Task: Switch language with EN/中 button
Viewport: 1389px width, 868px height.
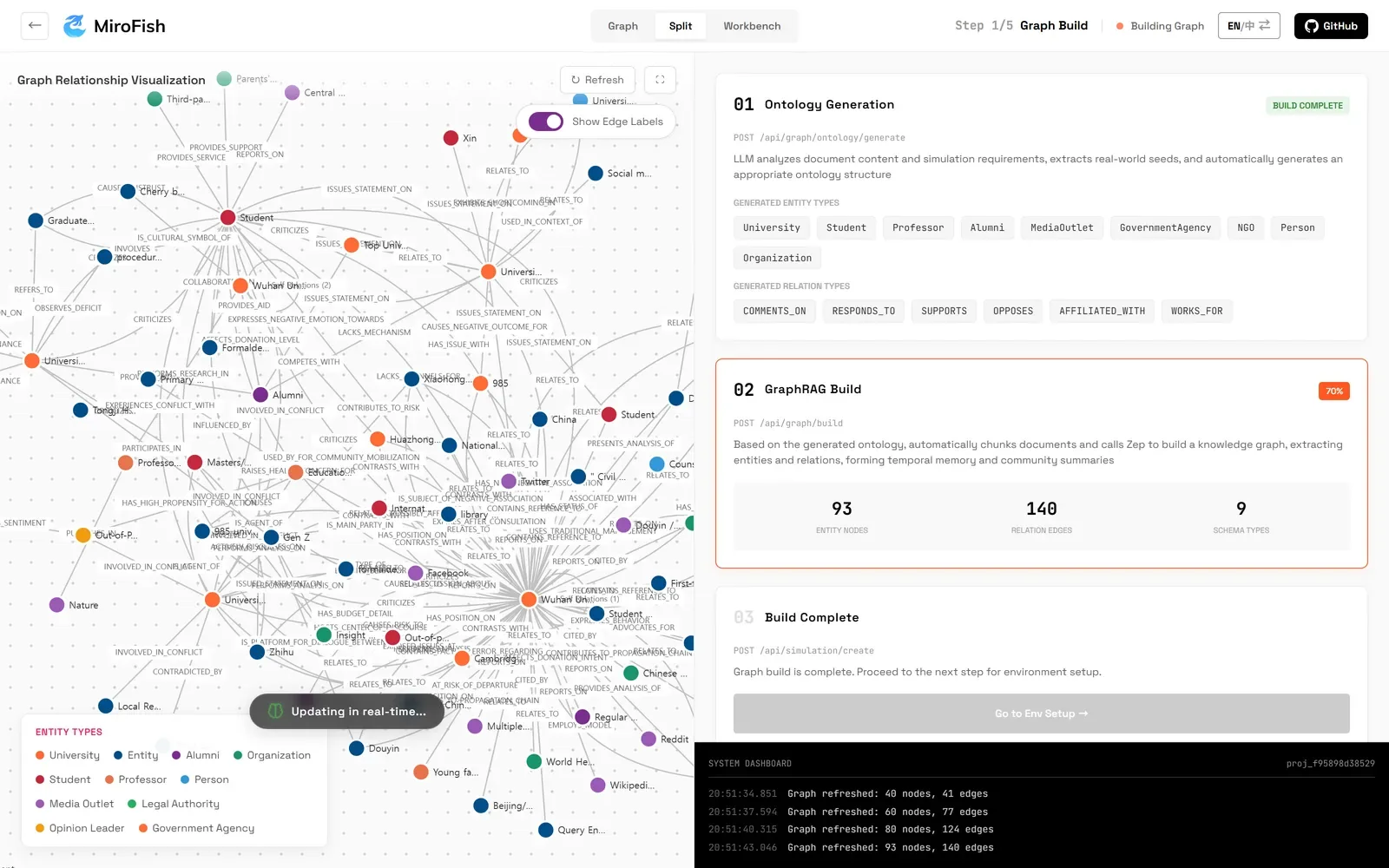Action: [1248, 26]
